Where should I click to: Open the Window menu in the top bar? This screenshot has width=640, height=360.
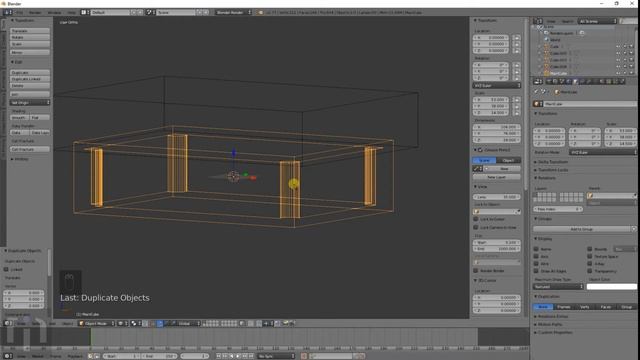54,13
